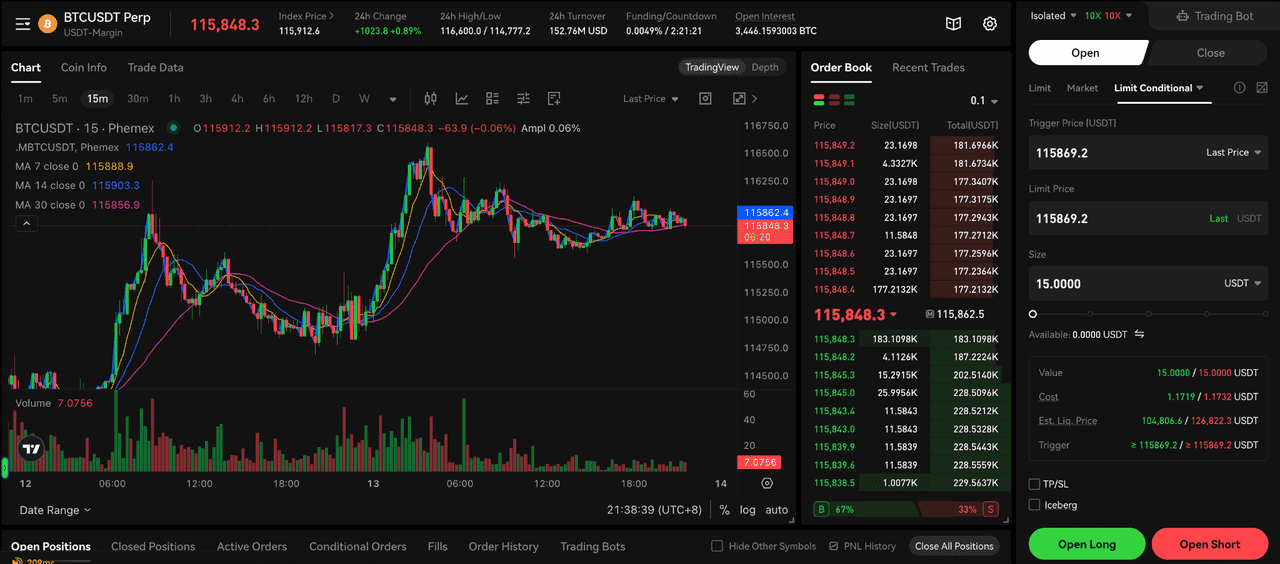Screen dimensions: 1280x564
Task: Click the transfer arrows next to Available
Action: pos(1139,334)
